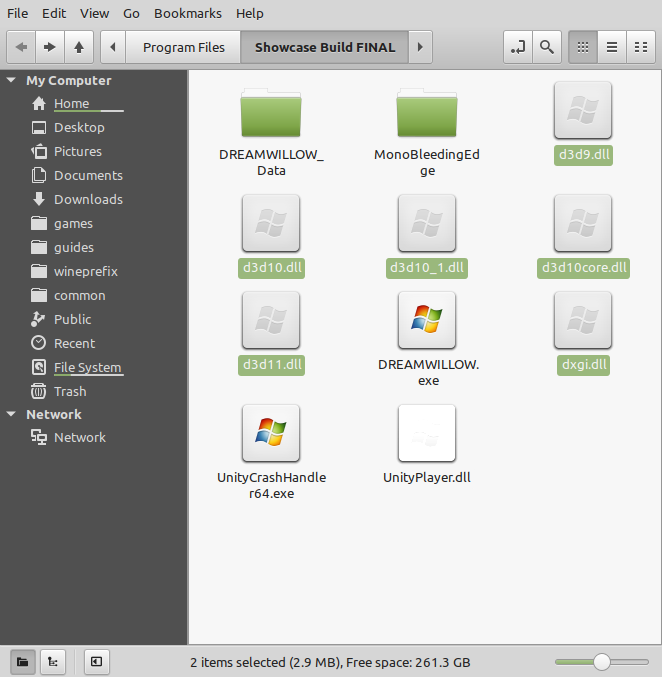The image size is (662, 677).
Task: Open the common bookmark folder
Action: (x=94, y=296)
